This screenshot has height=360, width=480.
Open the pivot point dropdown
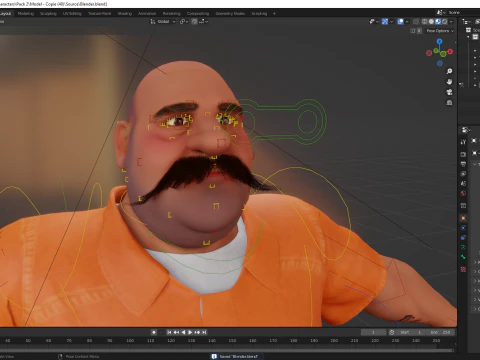[x=184, y=22]
